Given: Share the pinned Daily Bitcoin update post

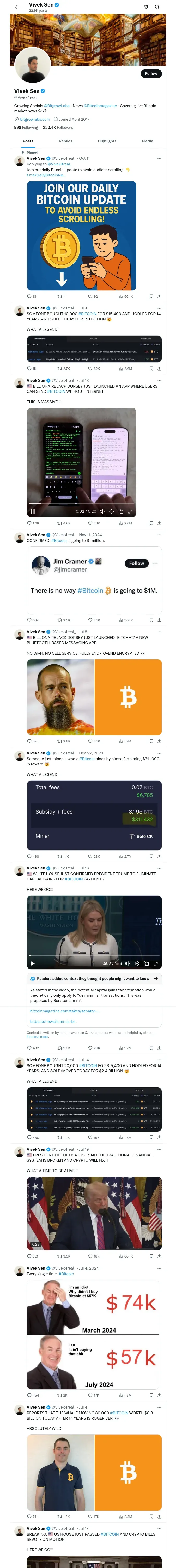Looking at the screenshot, I should (160, 296).
